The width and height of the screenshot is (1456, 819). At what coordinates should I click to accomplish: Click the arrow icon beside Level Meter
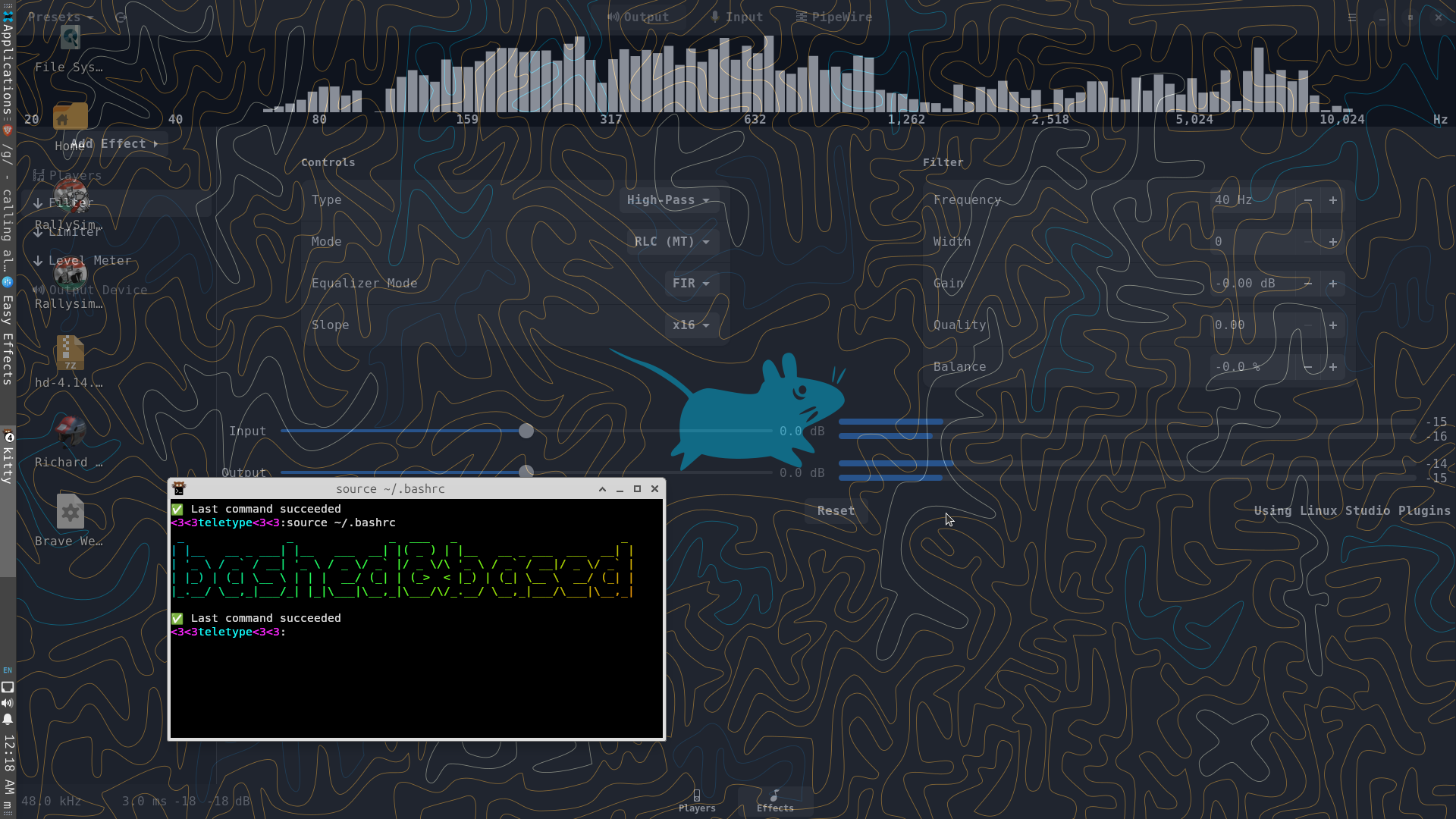point(38,261)
